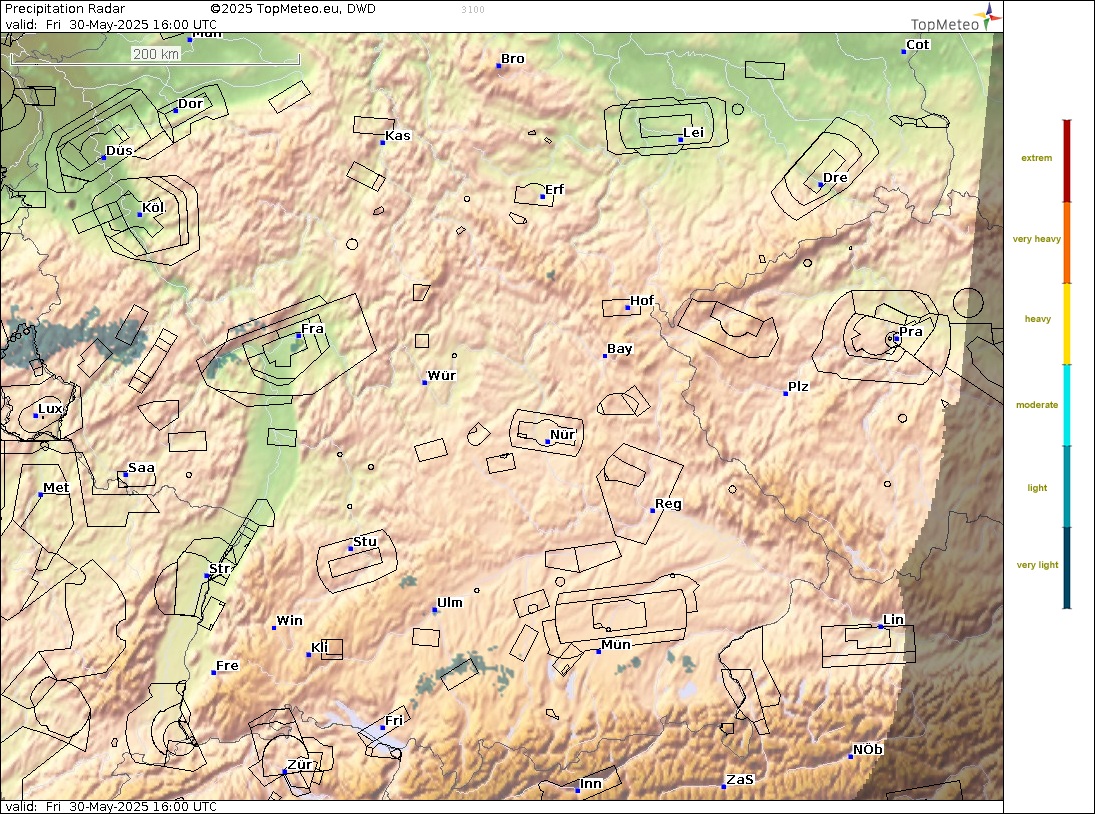This screenshot has width=1095, height=814.
Task: Click the "Kas" Kassel city label
Action: pos(397,135)
